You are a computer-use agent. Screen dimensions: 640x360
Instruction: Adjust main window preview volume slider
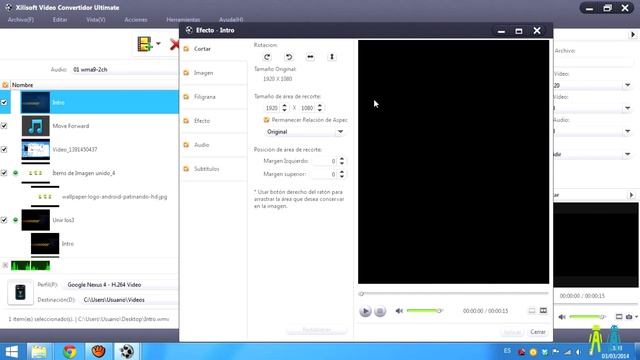pyautogui.click(x=587, y=317)
